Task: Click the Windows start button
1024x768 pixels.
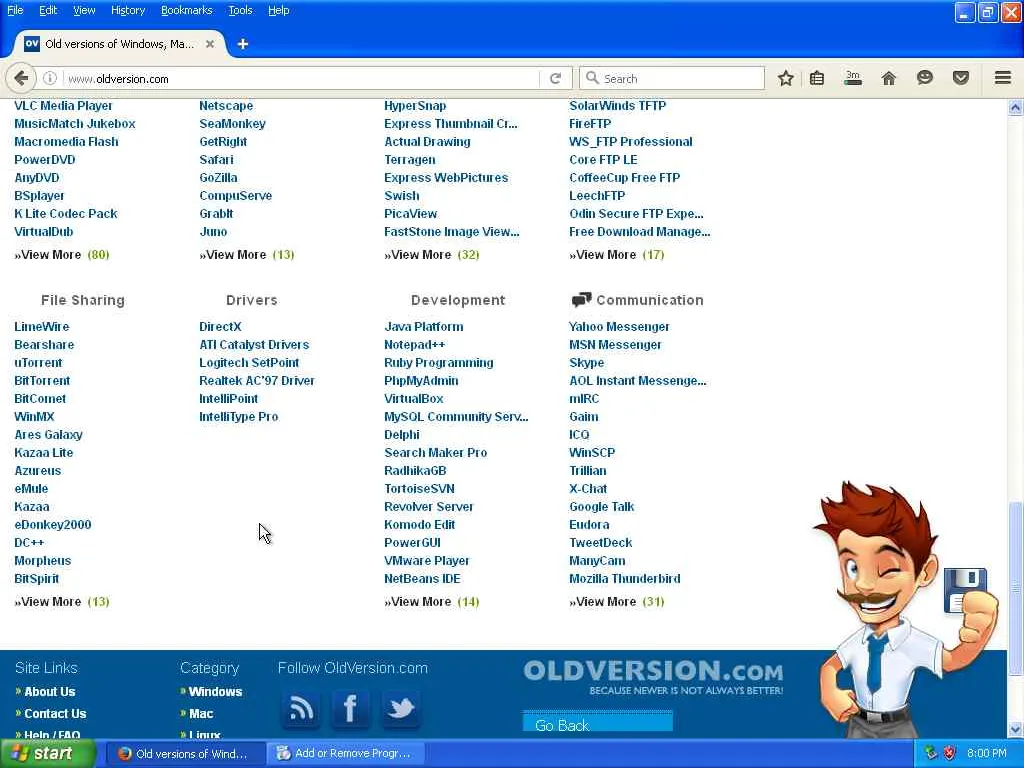Action: 48,753
